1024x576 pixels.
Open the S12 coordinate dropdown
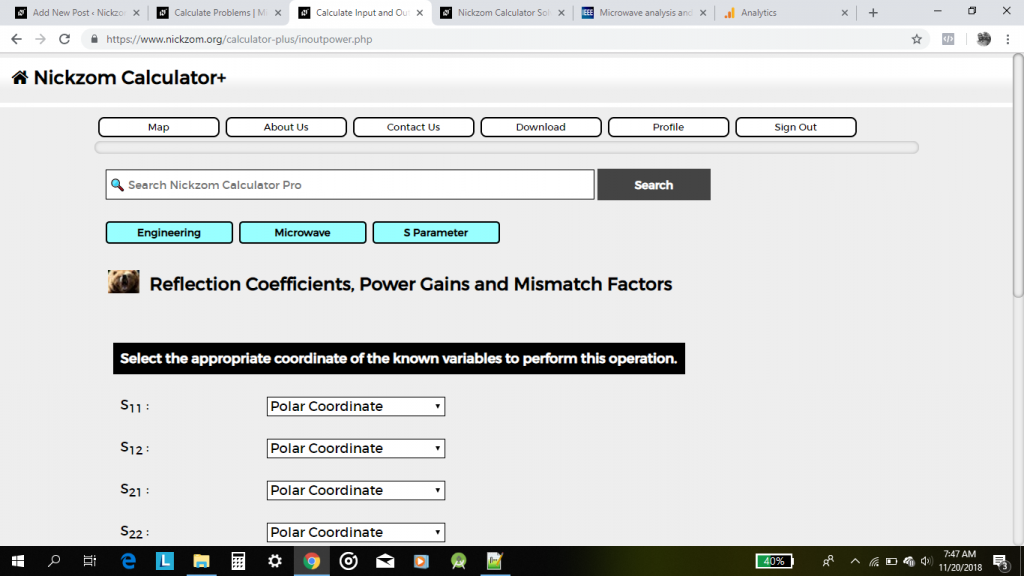(x=356, y=448)
